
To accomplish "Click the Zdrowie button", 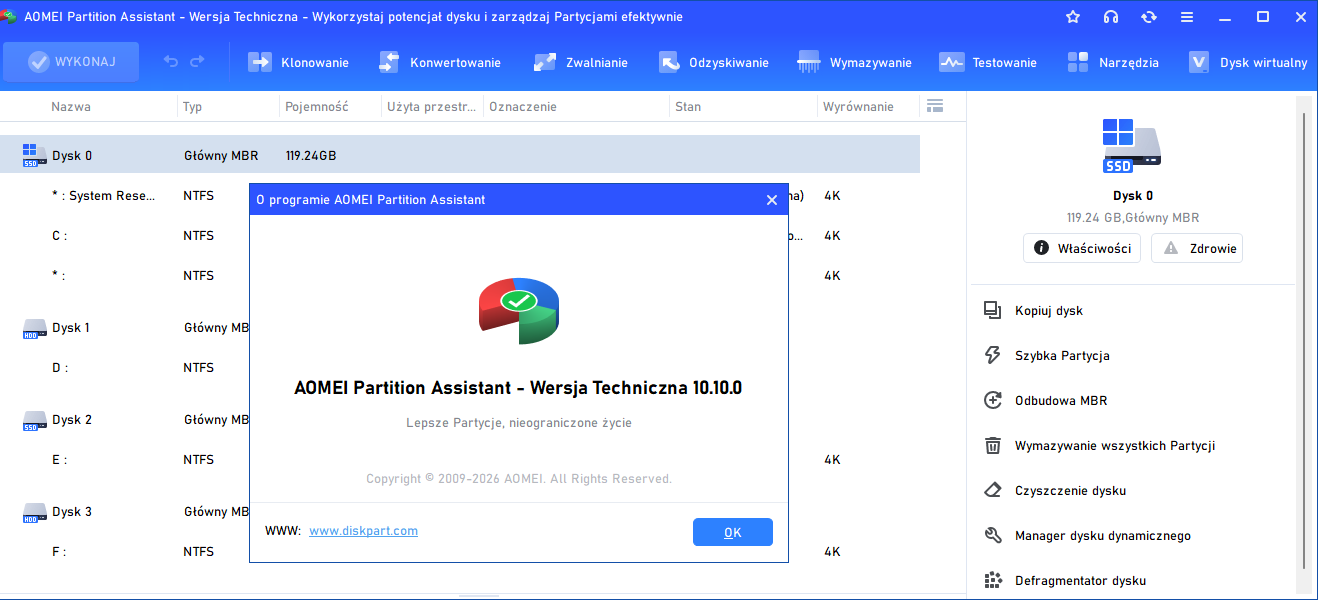I will coord(1197,248).
